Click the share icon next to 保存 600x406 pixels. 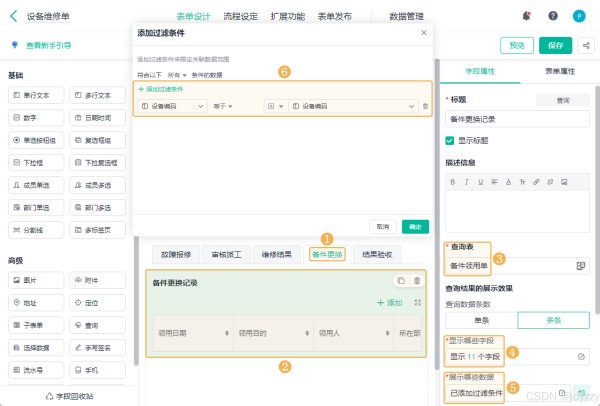(586, 46)
